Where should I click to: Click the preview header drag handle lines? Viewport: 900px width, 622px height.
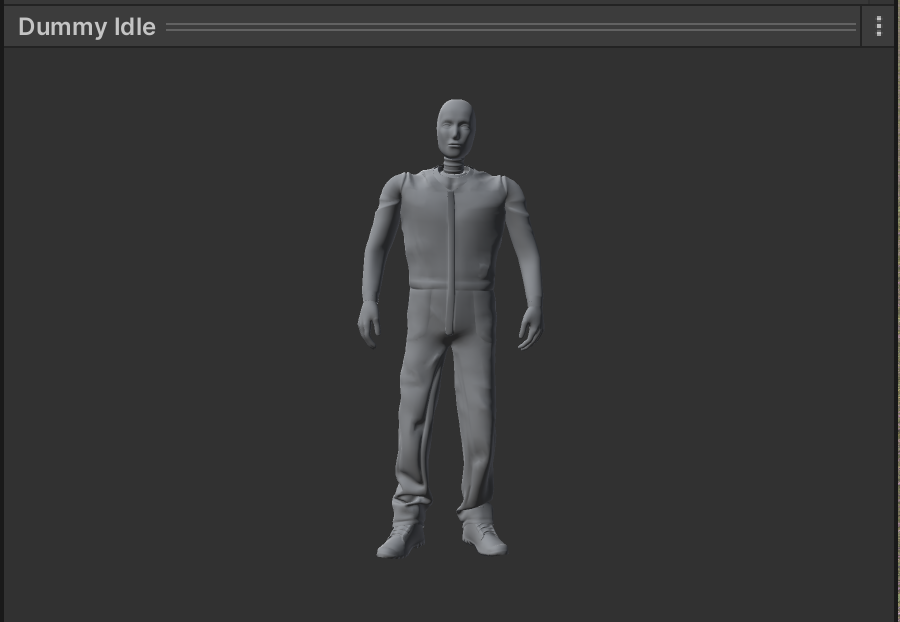(x=510, y=27)
